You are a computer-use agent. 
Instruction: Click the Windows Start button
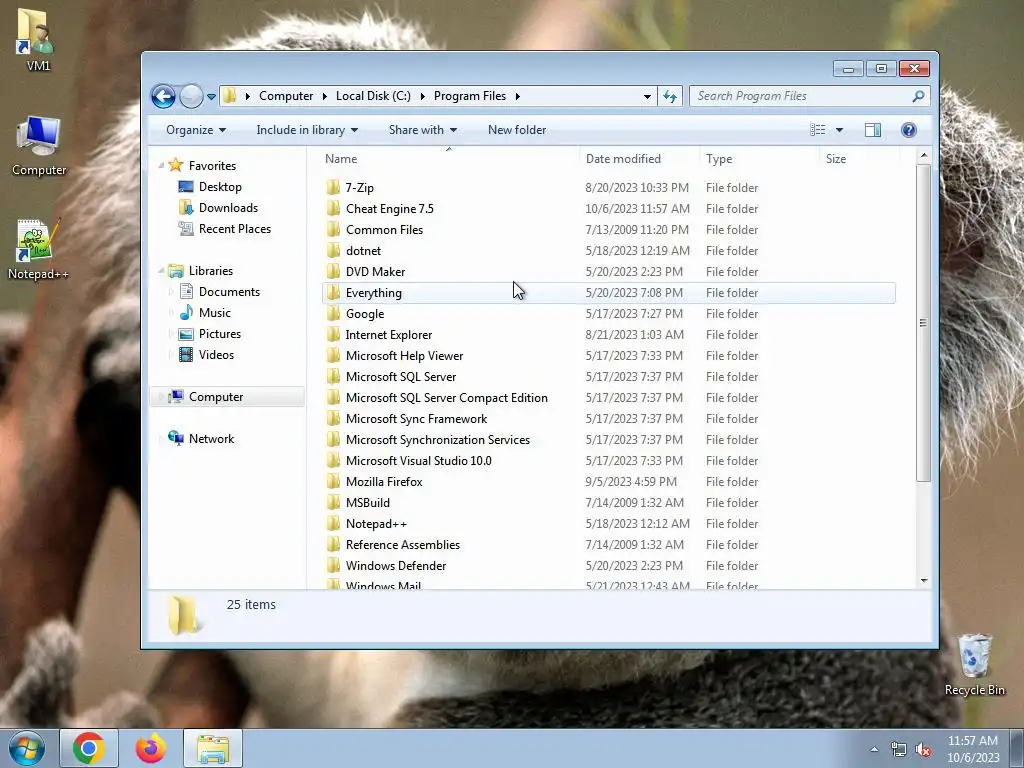pyautogui.click(x=27, y=748)
